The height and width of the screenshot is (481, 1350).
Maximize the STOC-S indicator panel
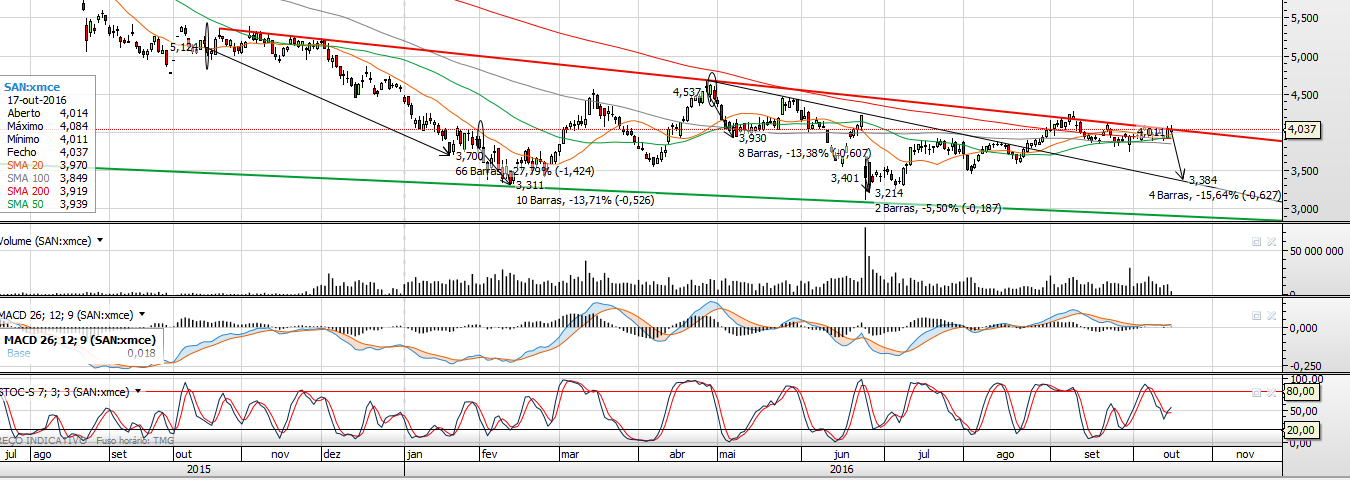(x=1257, y=393)
